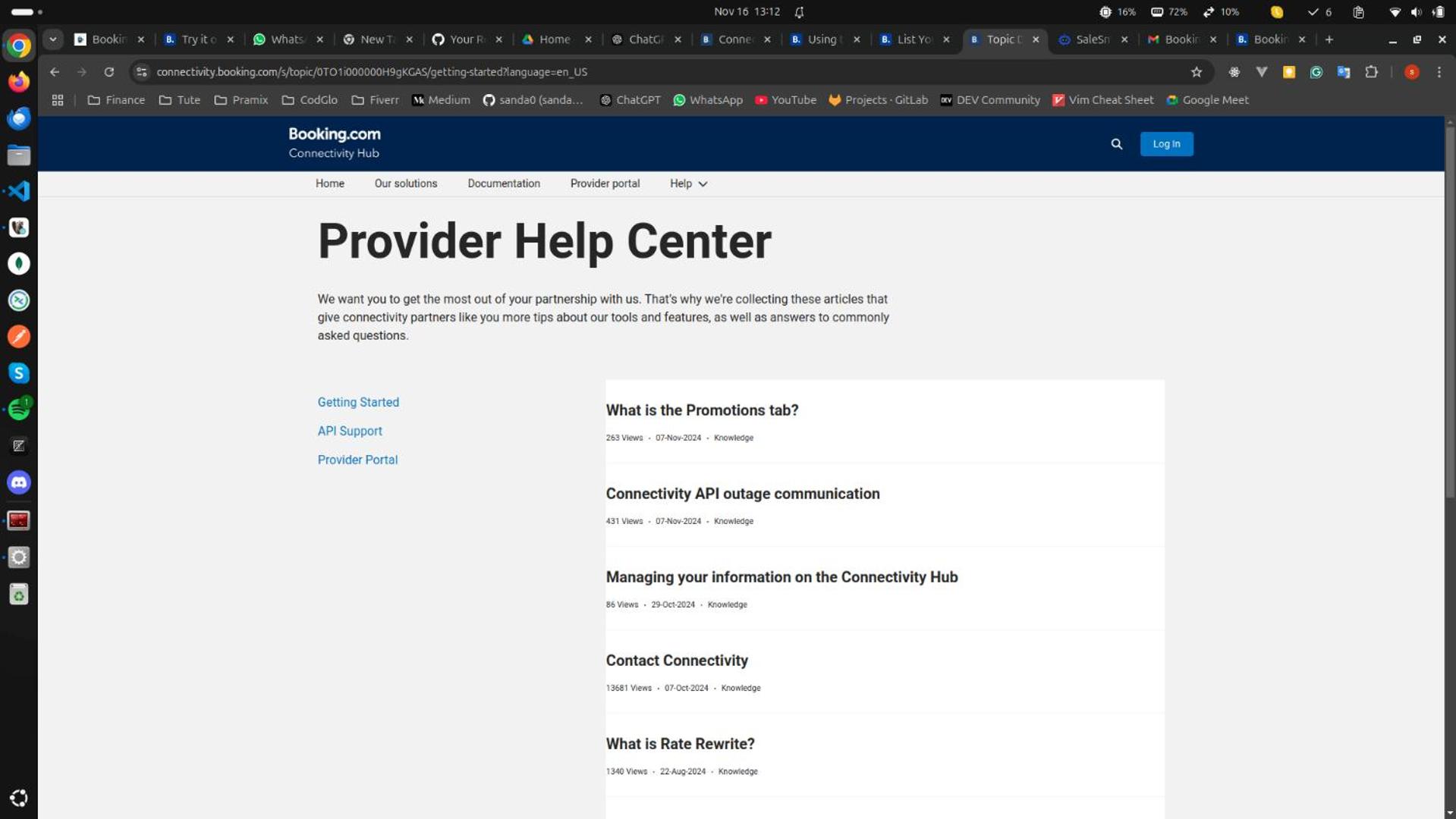Open Skype from the dock
The image size is (1456, 819).
click(x=19, y=373)
